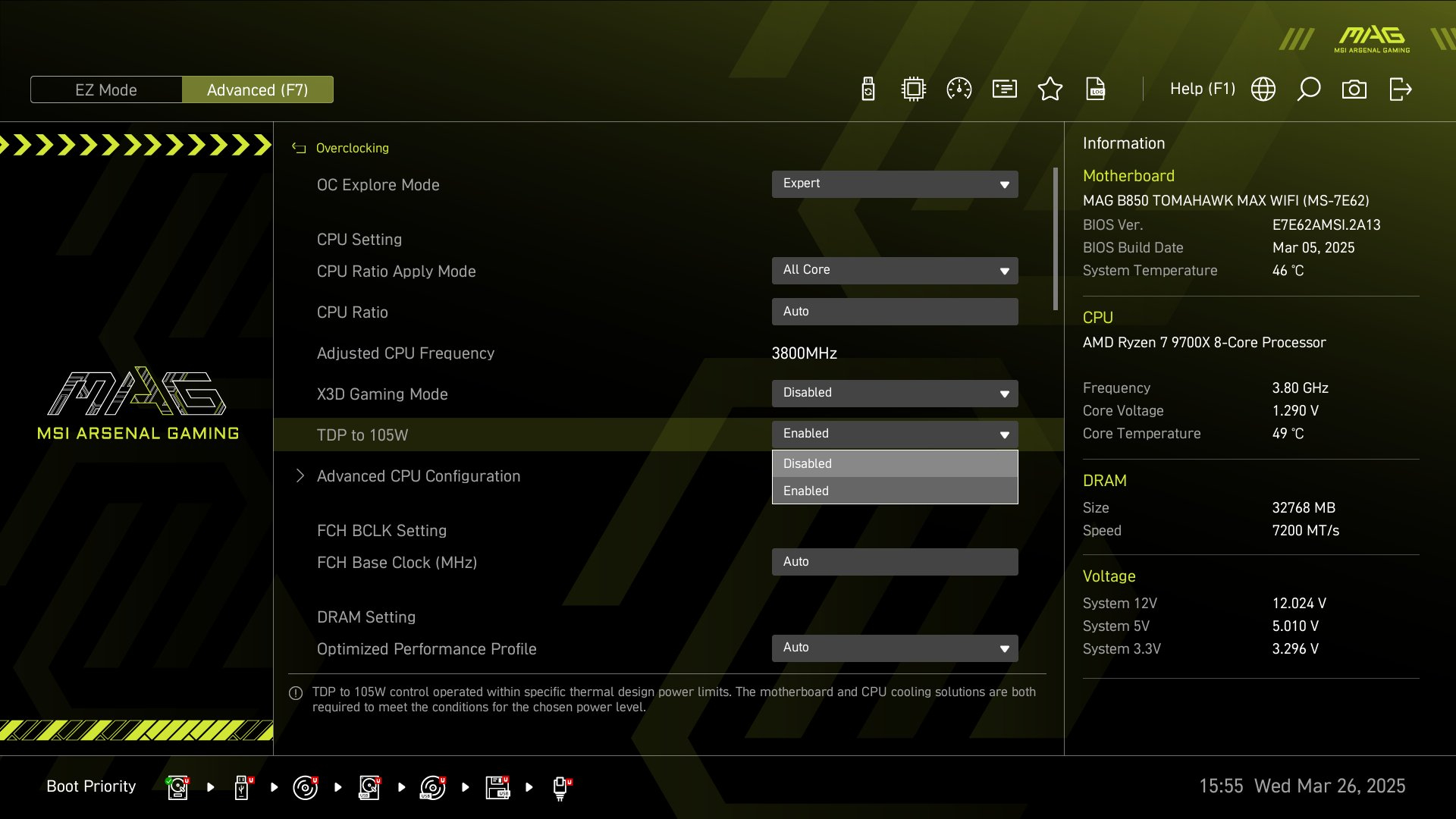Click the Core Voltage 1.290 V value
Viewport: 1456px width, 819px height.
pos(1295,411)
